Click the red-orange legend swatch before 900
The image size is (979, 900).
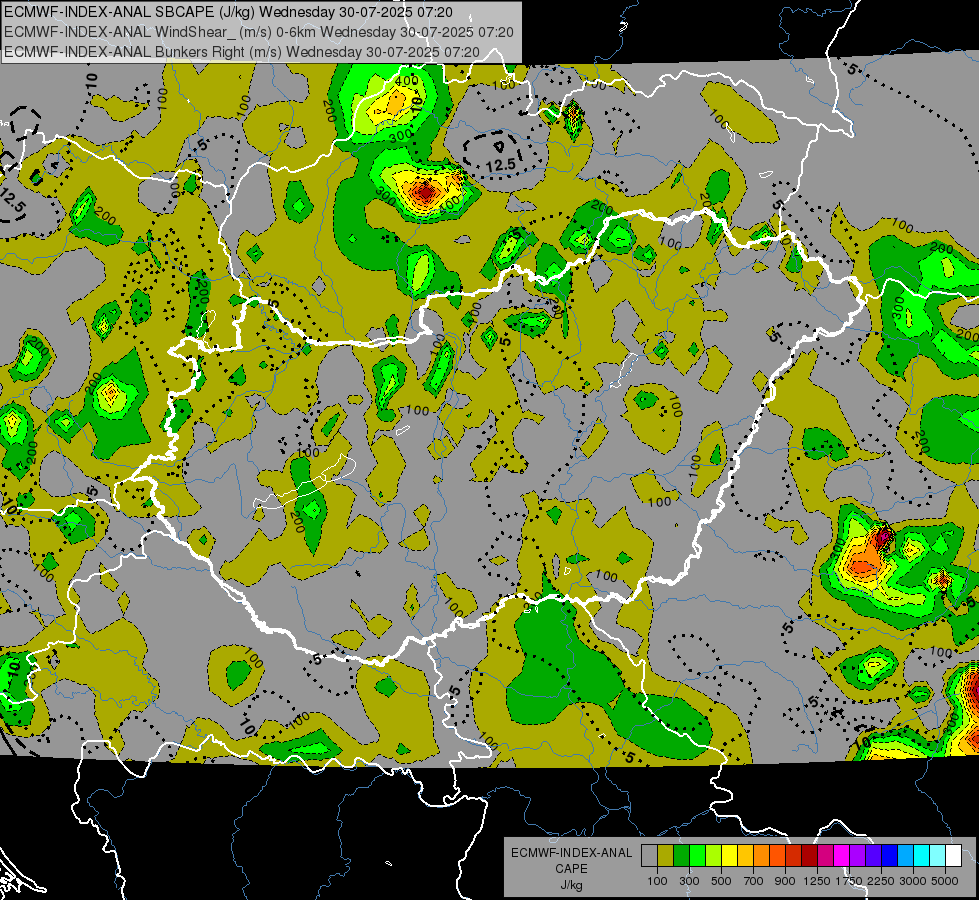click(777, 856)
